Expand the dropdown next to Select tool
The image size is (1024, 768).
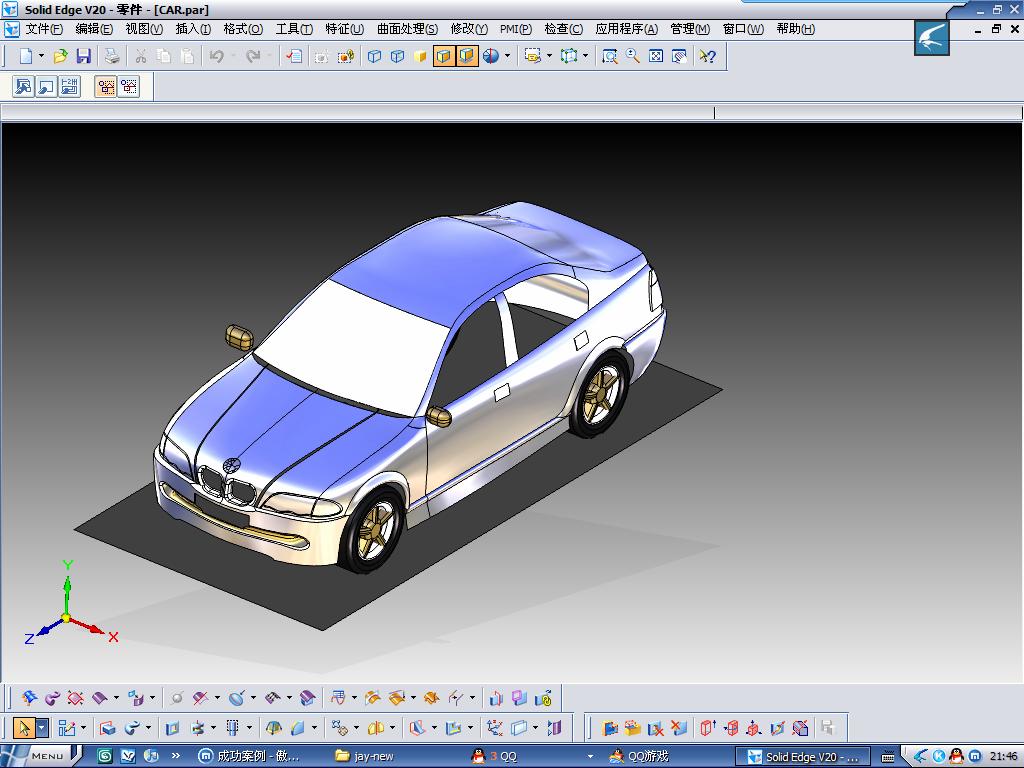point(42,728)
